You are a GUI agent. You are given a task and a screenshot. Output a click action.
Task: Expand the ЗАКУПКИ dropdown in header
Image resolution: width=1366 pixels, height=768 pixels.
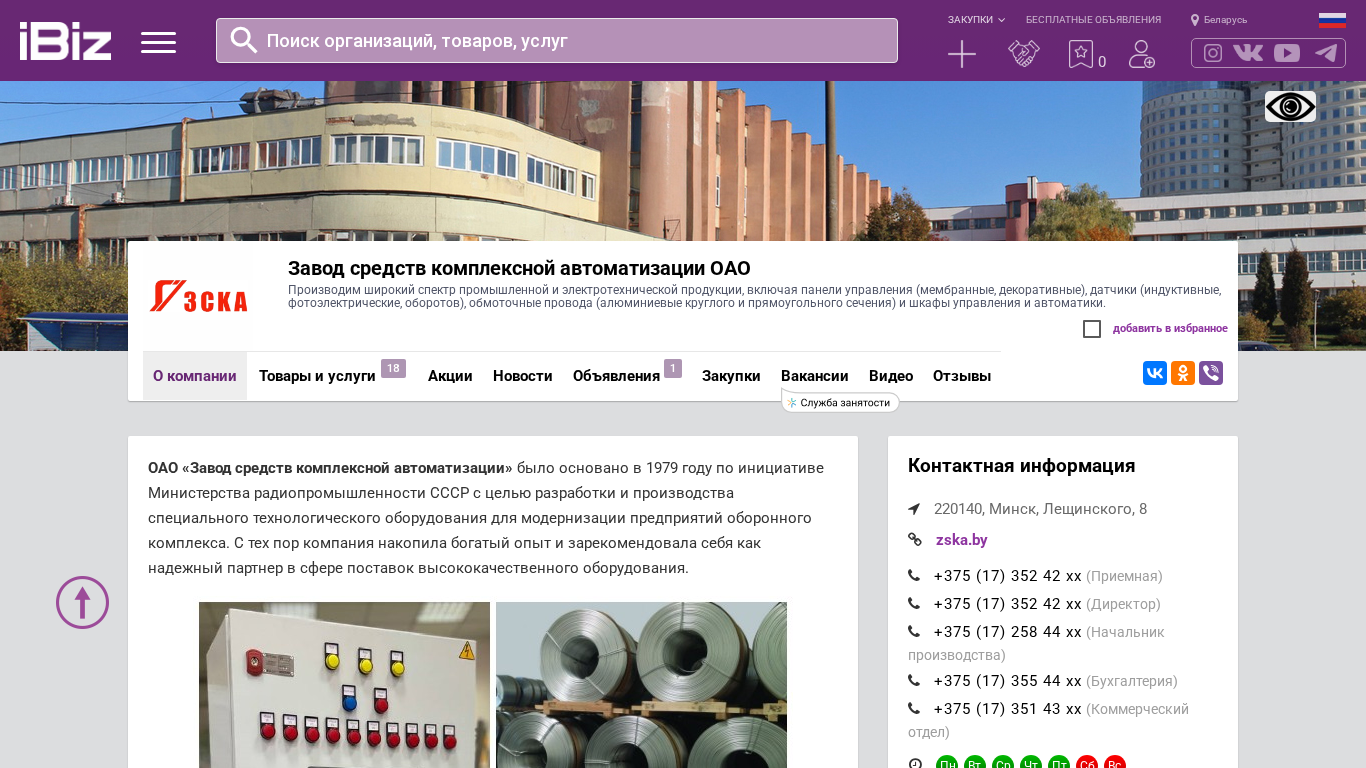click(976, 20)
